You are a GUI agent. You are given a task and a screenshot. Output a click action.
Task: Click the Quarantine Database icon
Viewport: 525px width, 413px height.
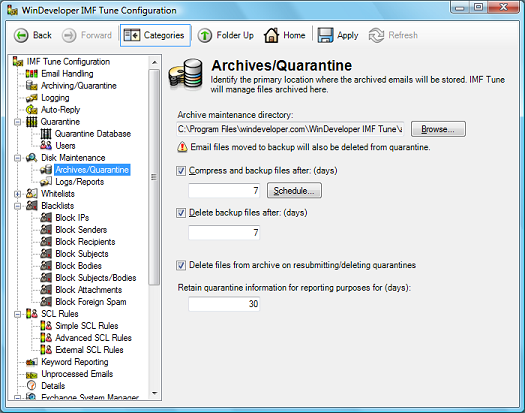click(46, 134)
